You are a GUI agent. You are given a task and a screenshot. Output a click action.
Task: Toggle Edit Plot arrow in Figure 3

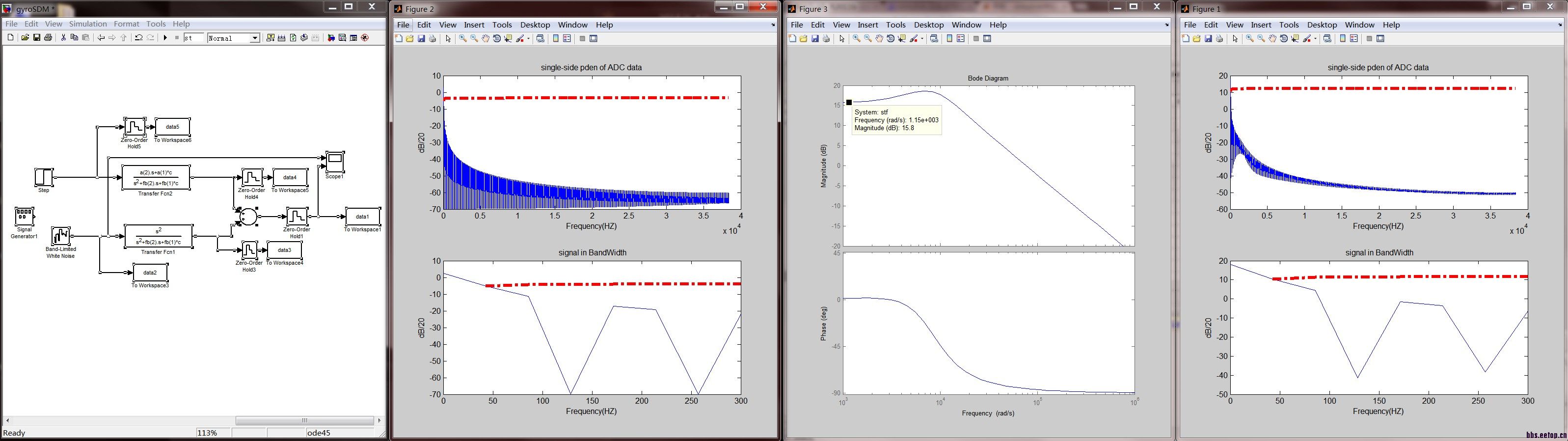coord(842,38)
